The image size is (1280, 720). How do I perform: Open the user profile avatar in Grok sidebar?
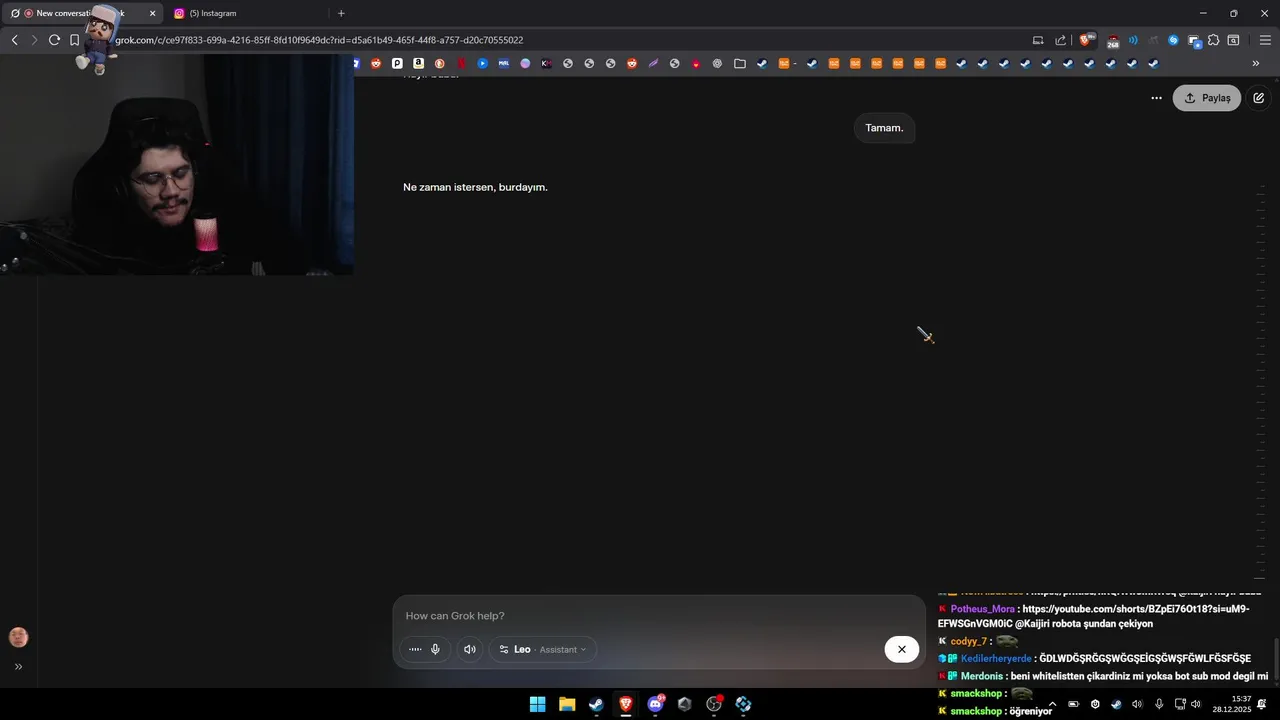coord(18,637)
